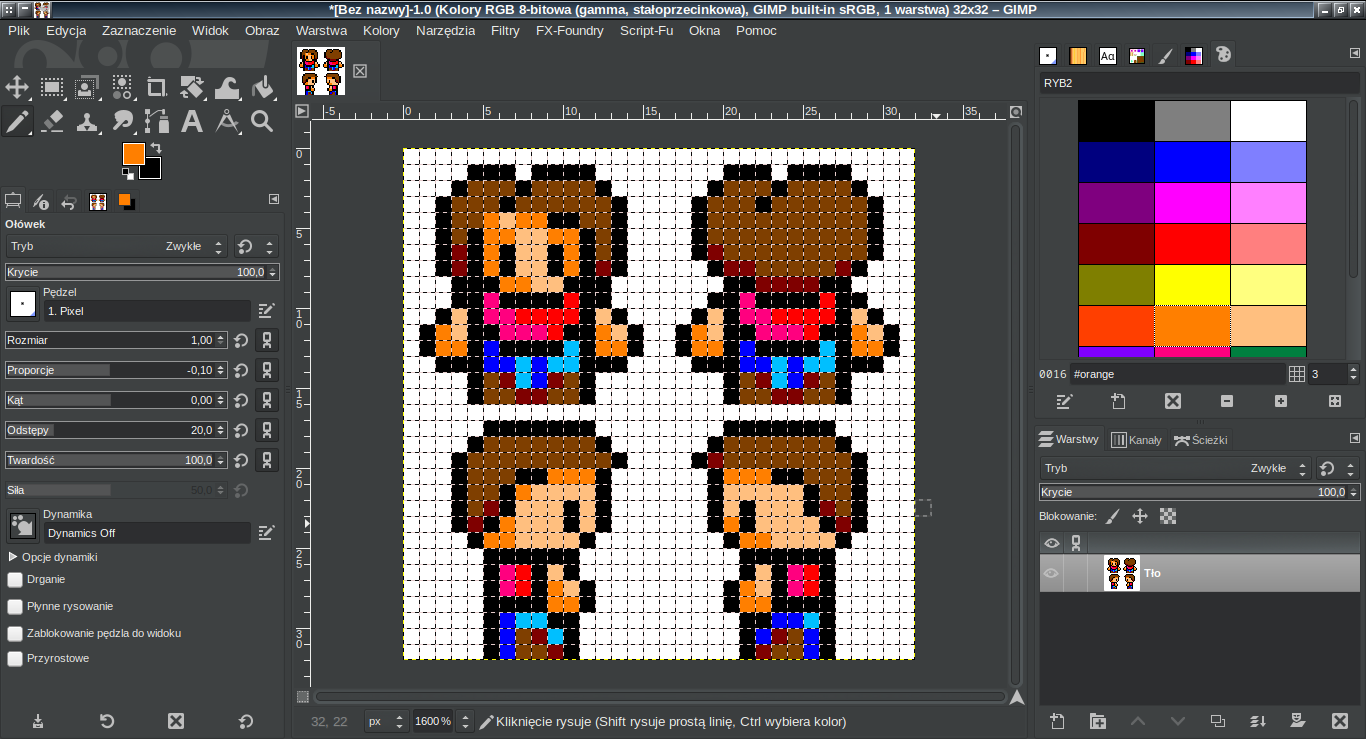Reset the Rozmiar brush size value
The image size is (1366, 739).
[241, 341]
